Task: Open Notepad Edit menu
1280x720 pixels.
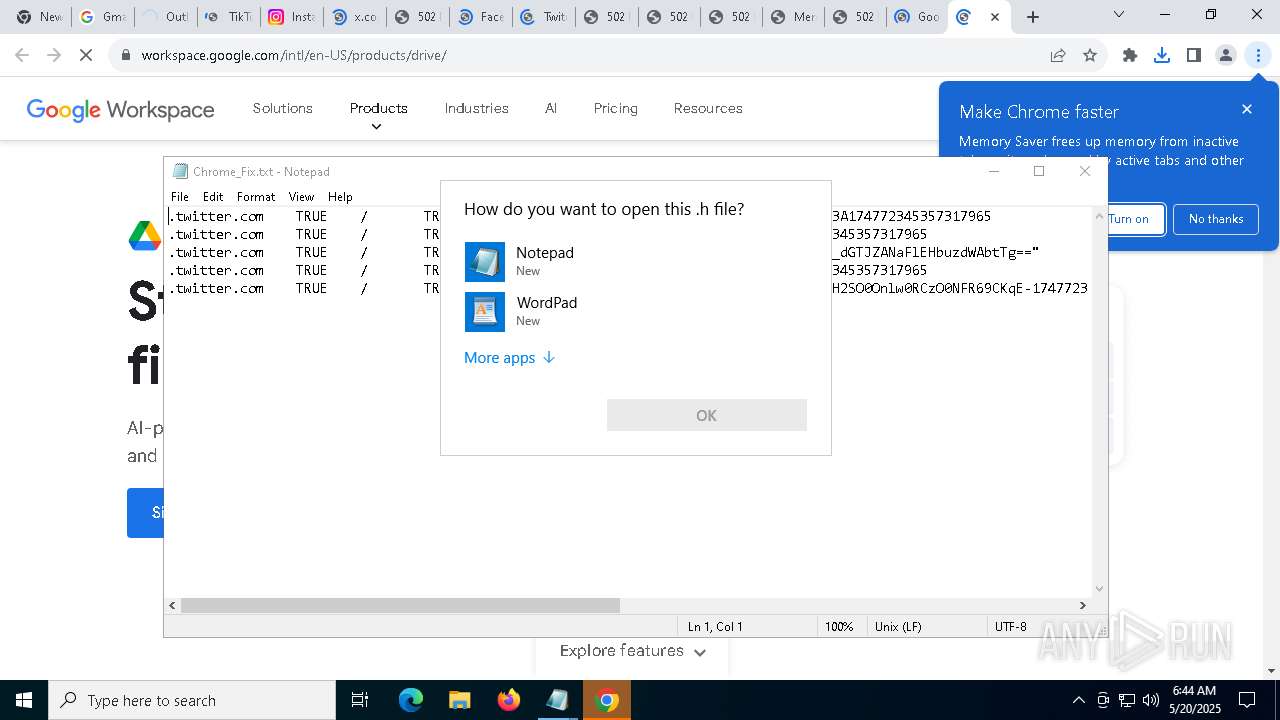Action: [x=213, y=197]
